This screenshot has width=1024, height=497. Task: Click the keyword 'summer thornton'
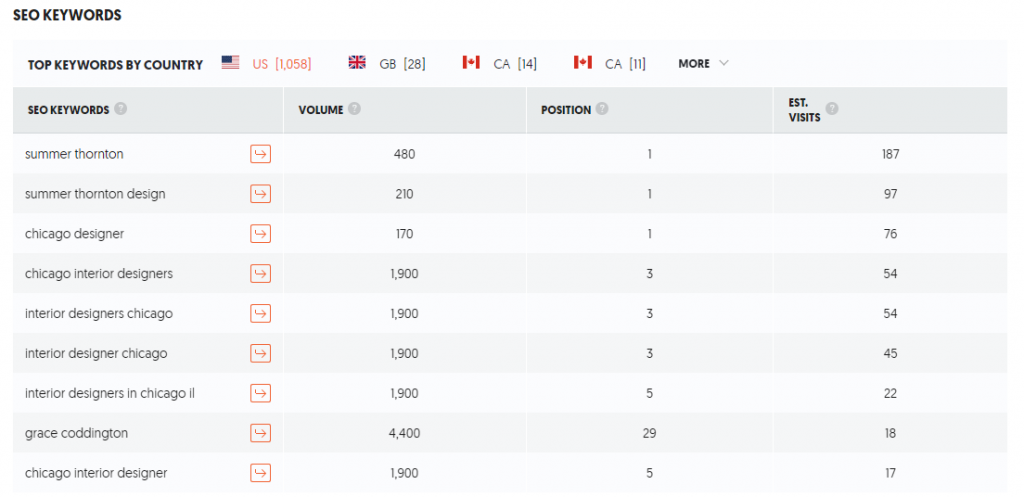(74, 155)
